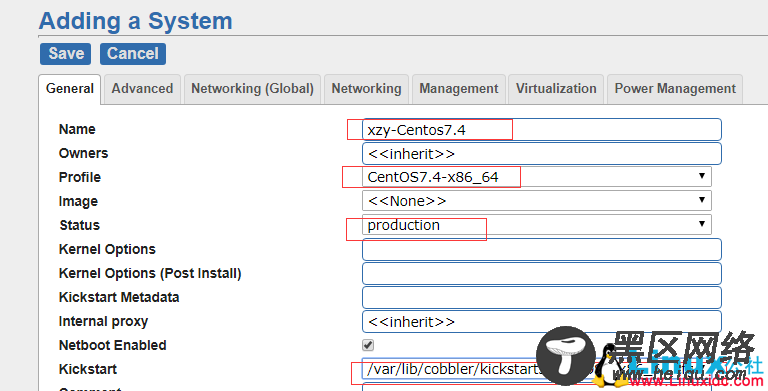Open the Status dropdown

(537, 224)
